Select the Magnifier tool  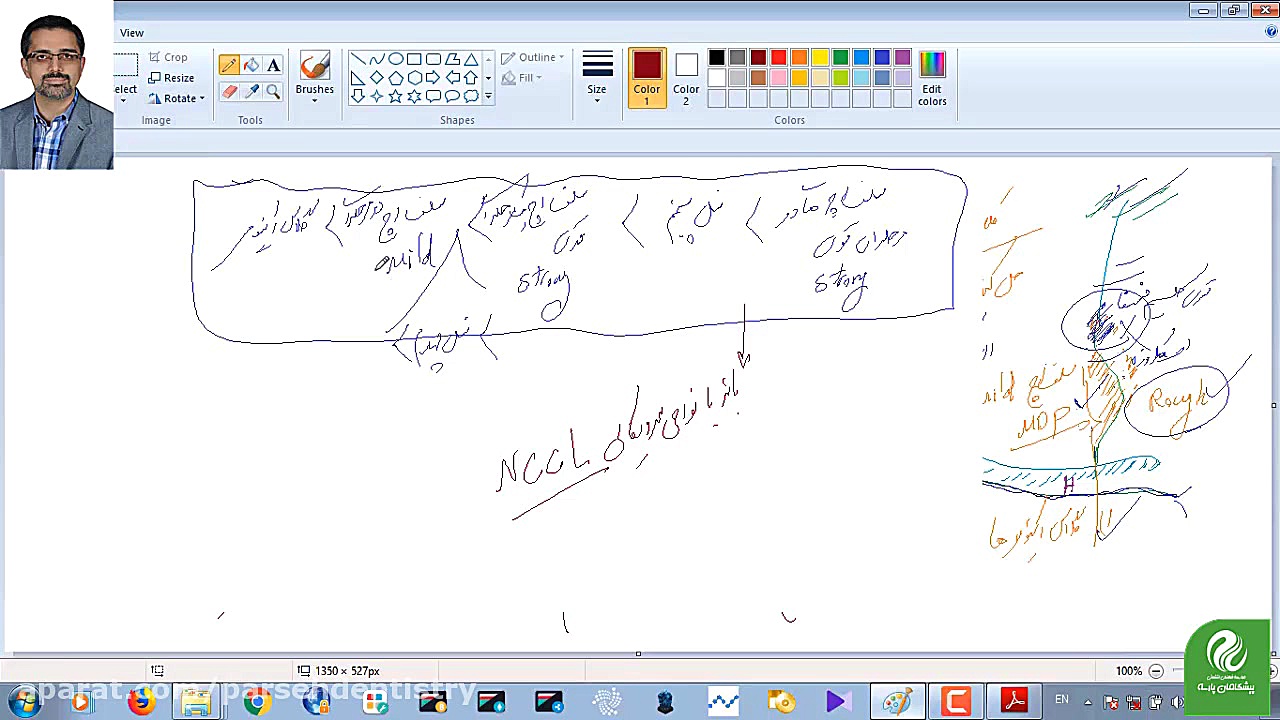(x=273, y=91)
